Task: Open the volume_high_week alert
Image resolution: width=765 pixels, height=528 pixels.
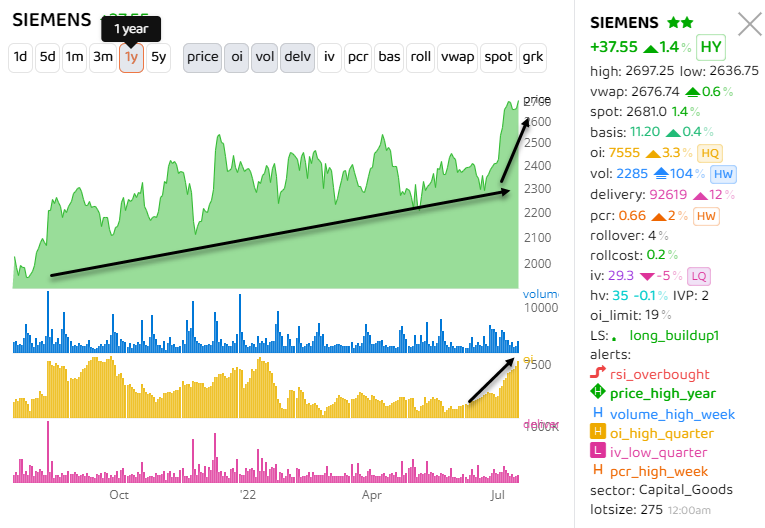Action: coord(672,414)
